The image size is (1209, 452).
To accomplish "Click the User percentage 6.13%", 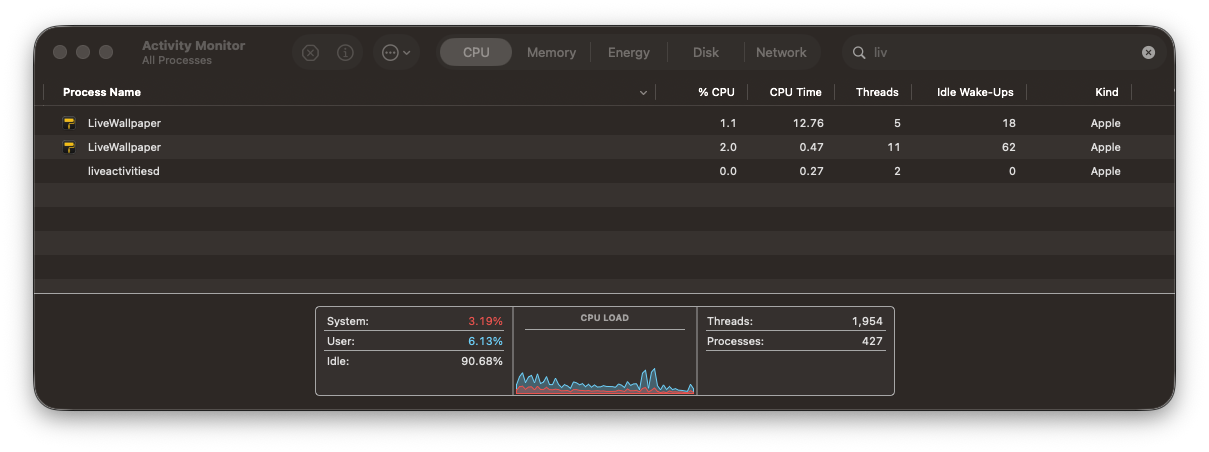I will 485,341.
